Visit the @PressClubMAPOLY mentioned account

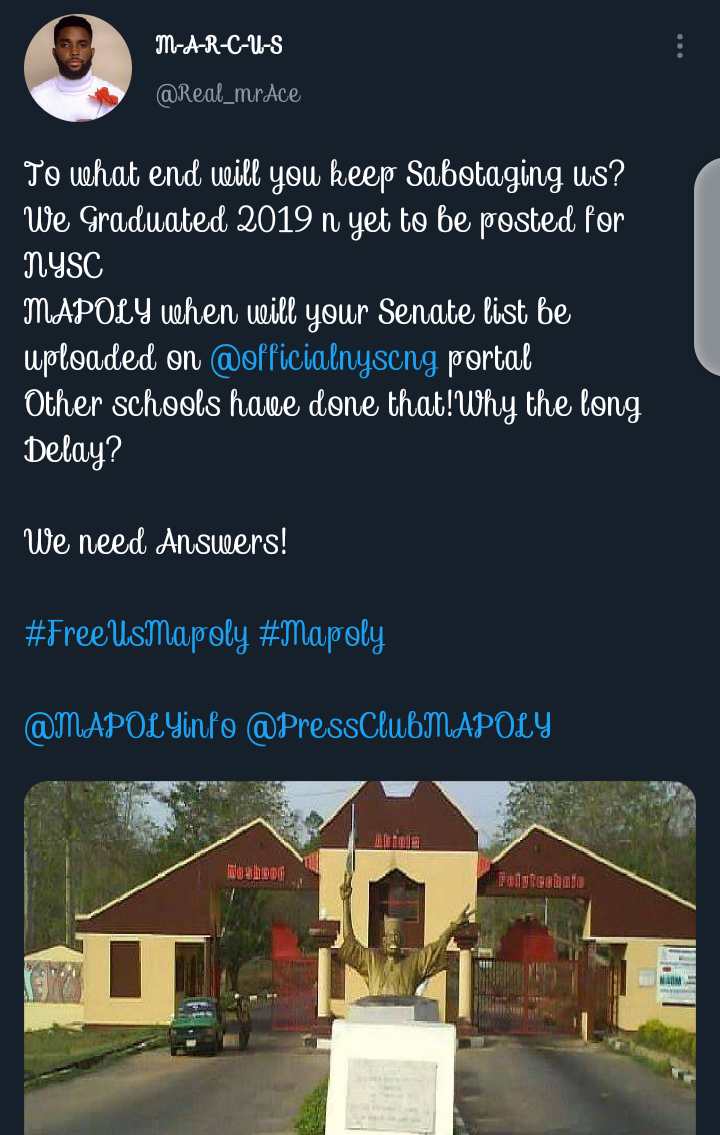click(399, 726)
